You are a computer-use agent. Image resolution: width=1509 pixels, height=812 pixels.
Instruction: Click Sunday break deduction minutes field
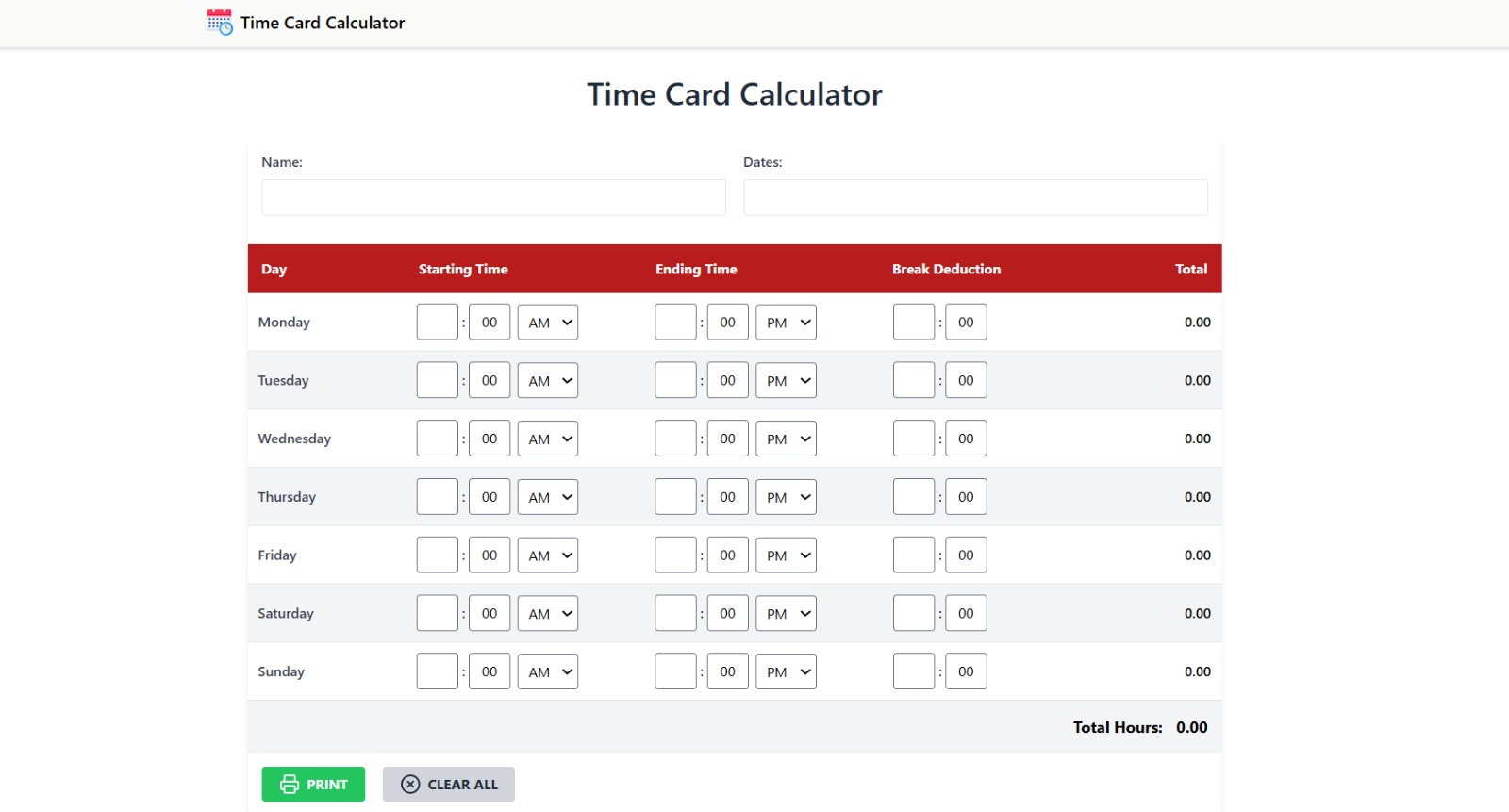tap(967, 671)
